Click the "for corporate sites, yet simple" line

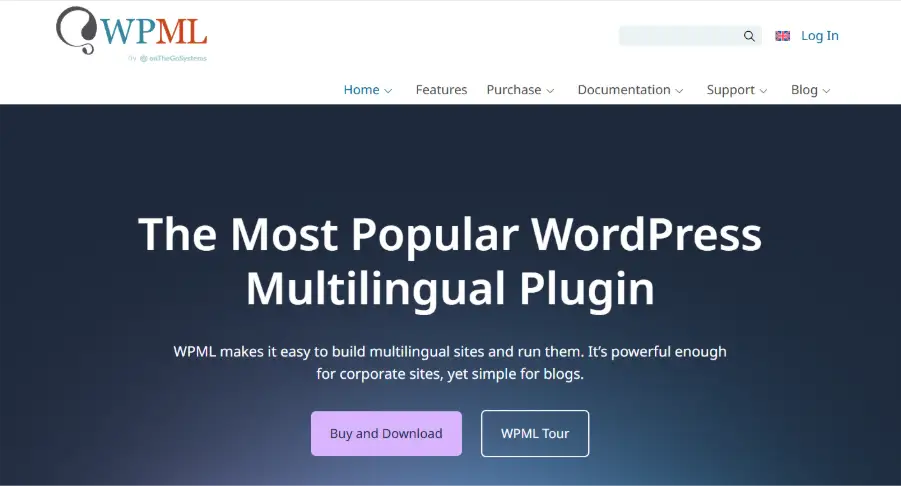coord(450,374)
